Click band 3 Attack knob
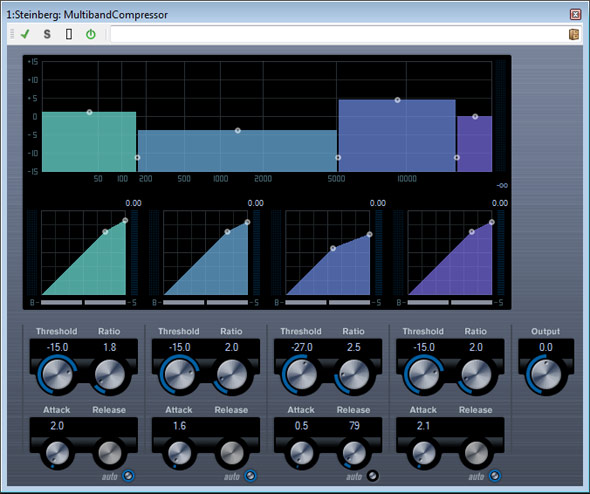Viewport: 590px width, 494px height. coord(301,453)
